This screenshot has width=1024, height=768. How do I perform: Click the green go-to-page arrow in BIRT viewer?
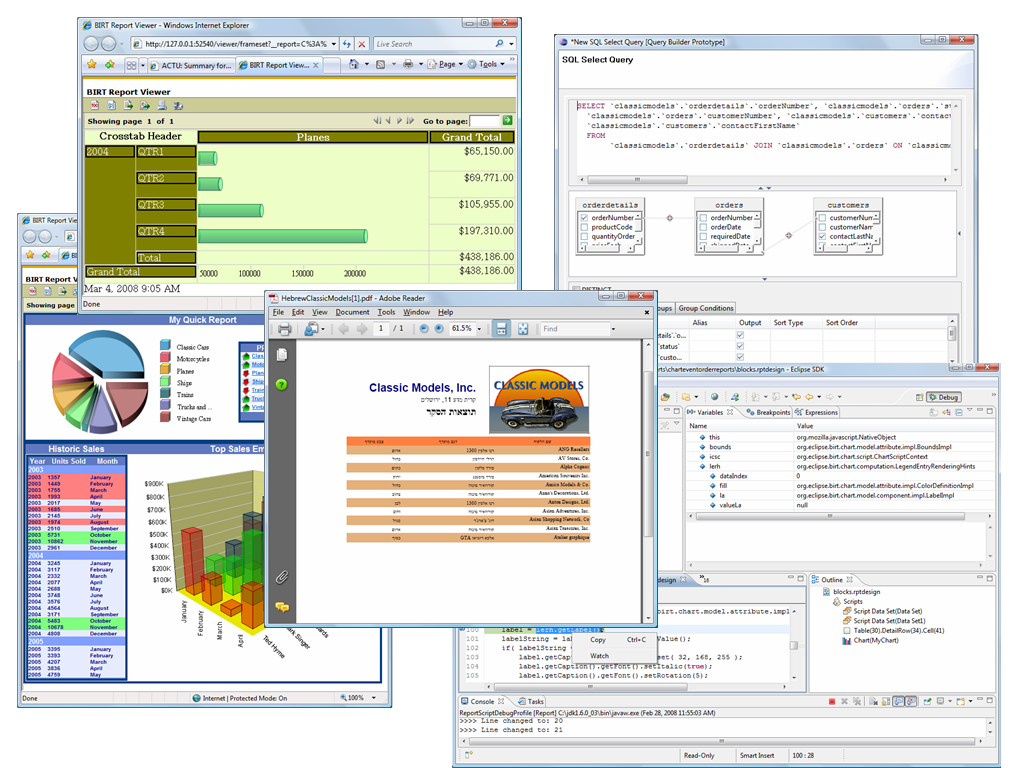tap(507, 120)
